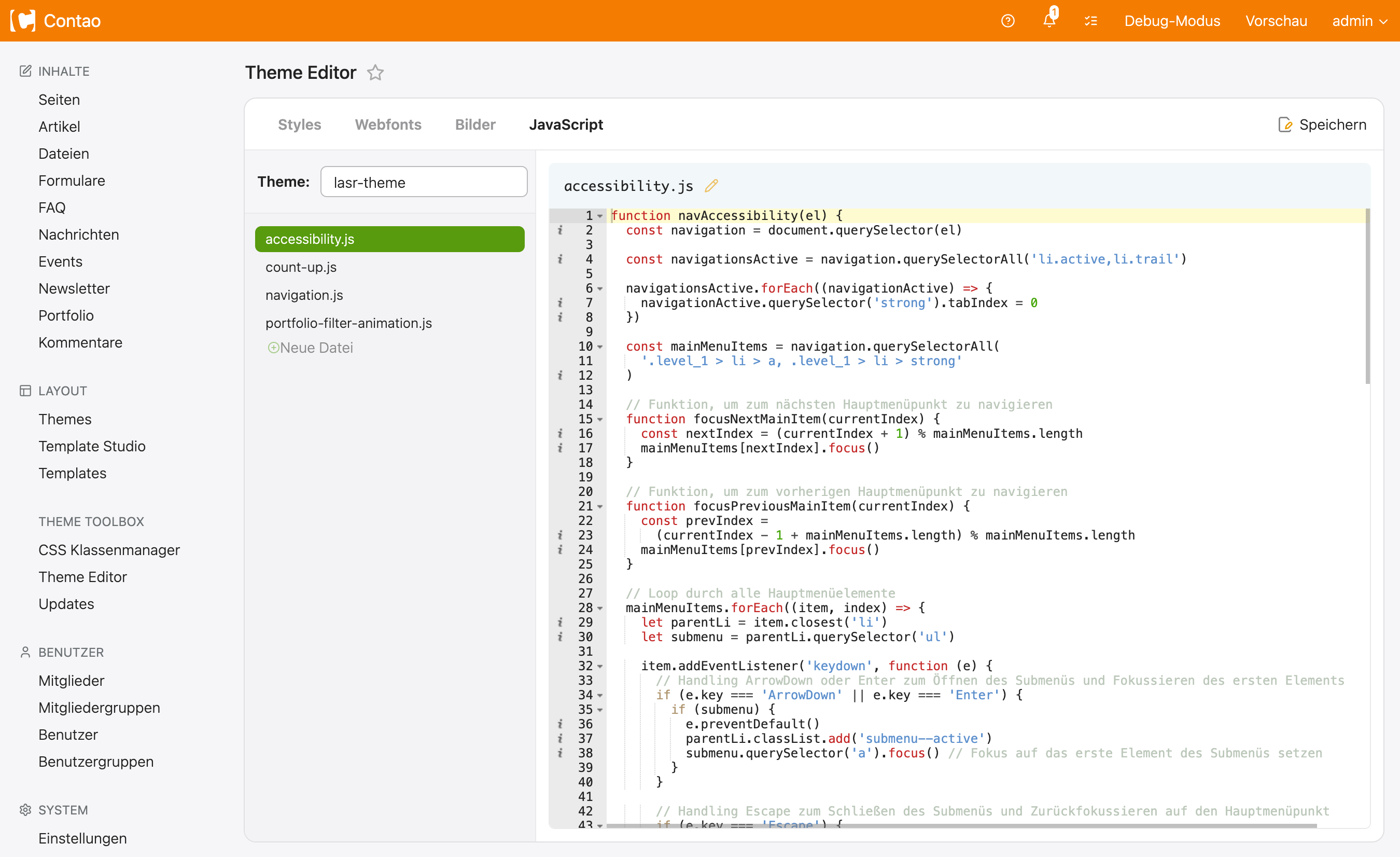
Task: Open Themes in the sidebar
Action: point(65,419)
